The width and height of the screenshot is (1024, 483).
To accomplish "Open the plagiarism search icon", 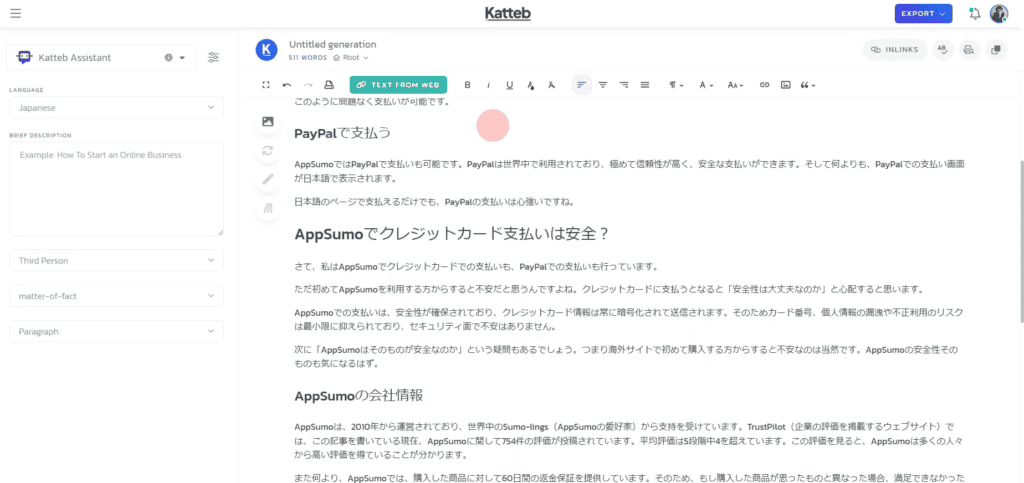I will coord(969,50).
